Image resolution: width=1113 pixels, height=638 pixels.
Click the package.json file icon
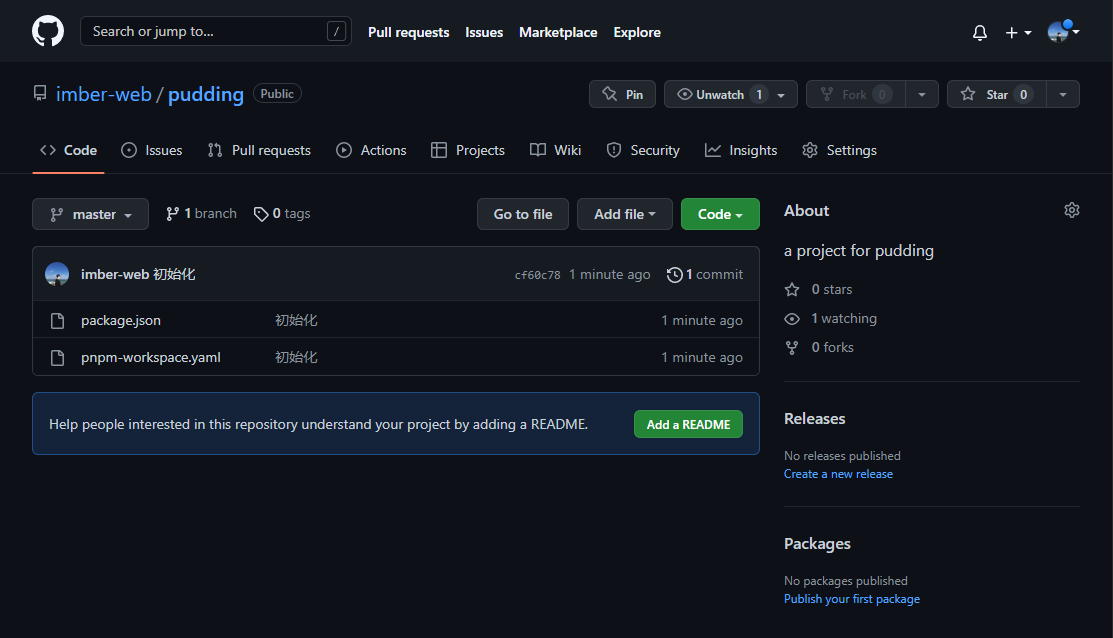pyautogui.click(x=57, y=321)
